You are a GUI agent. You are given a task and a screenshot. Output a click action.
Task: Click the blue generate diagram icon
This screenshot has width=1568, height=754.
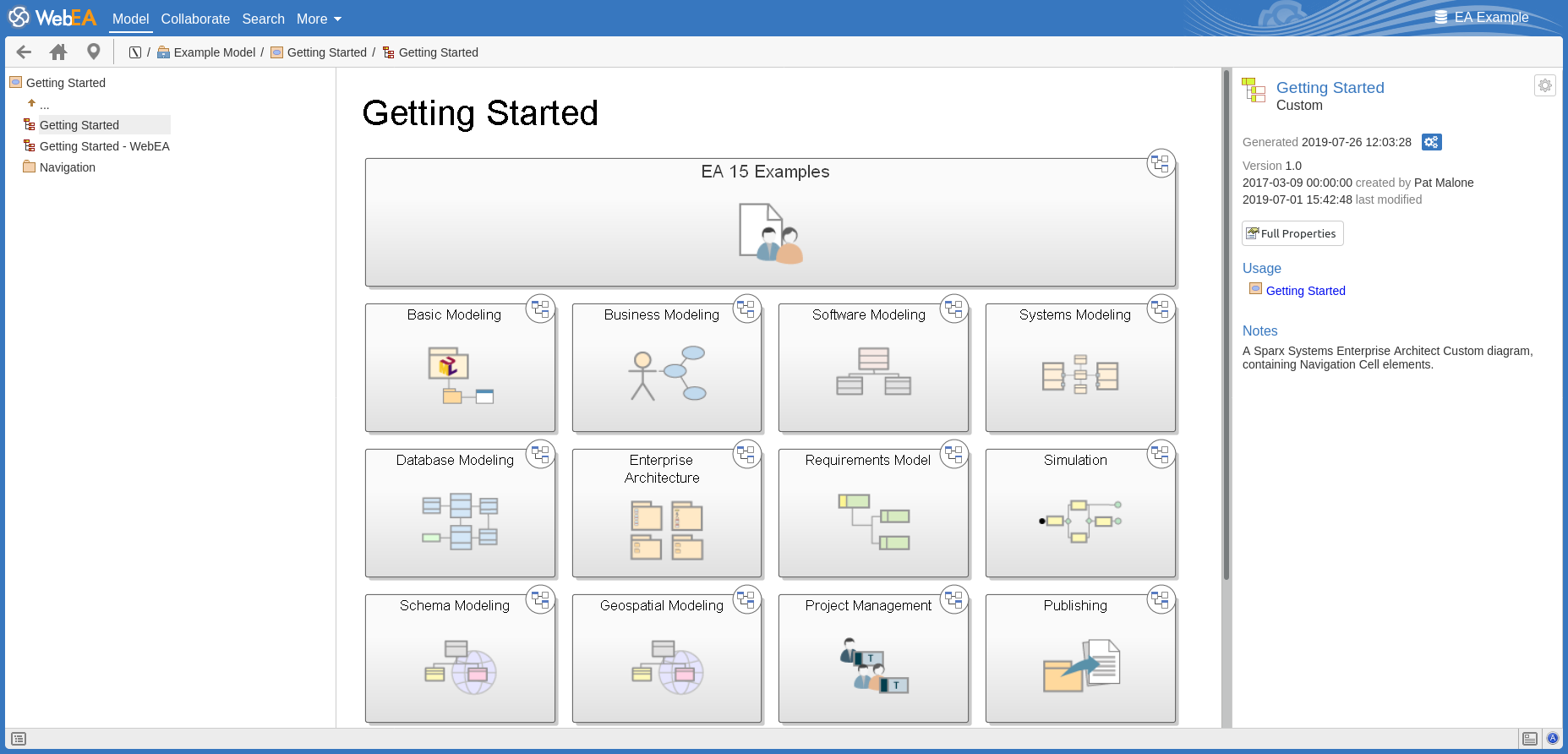[1431, 142]
